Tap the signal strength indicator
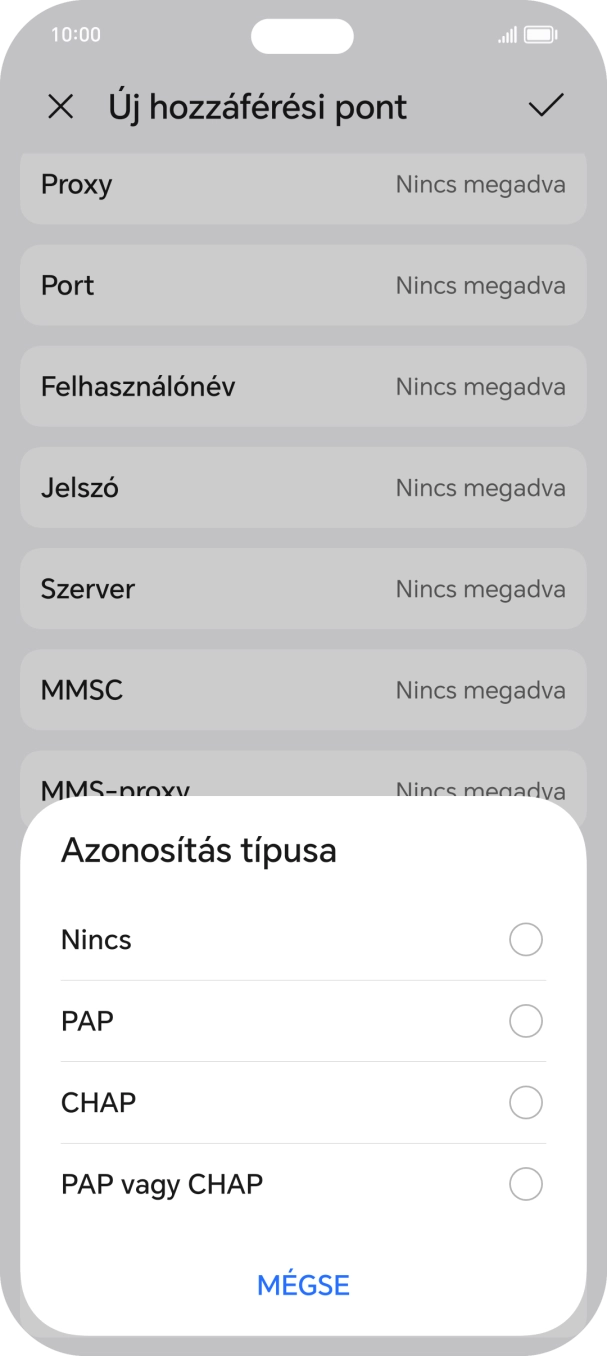Image resolution: width=607 pixels, height=1356 pixels. [508, 34]
